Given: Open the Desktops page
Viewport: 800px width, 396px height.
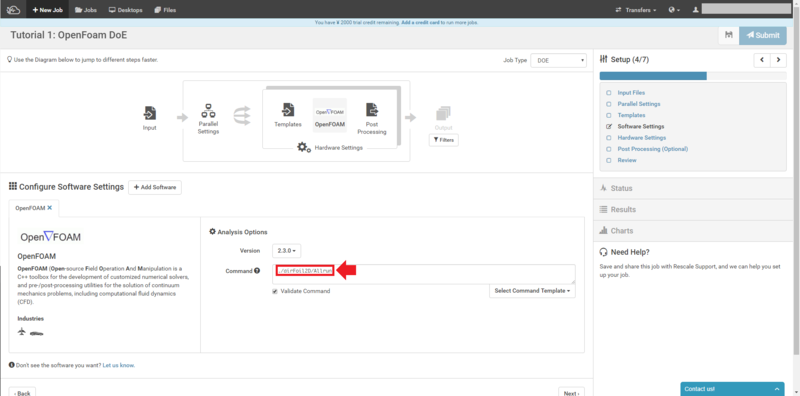Looking at the screenshot, I should [126, 10].
